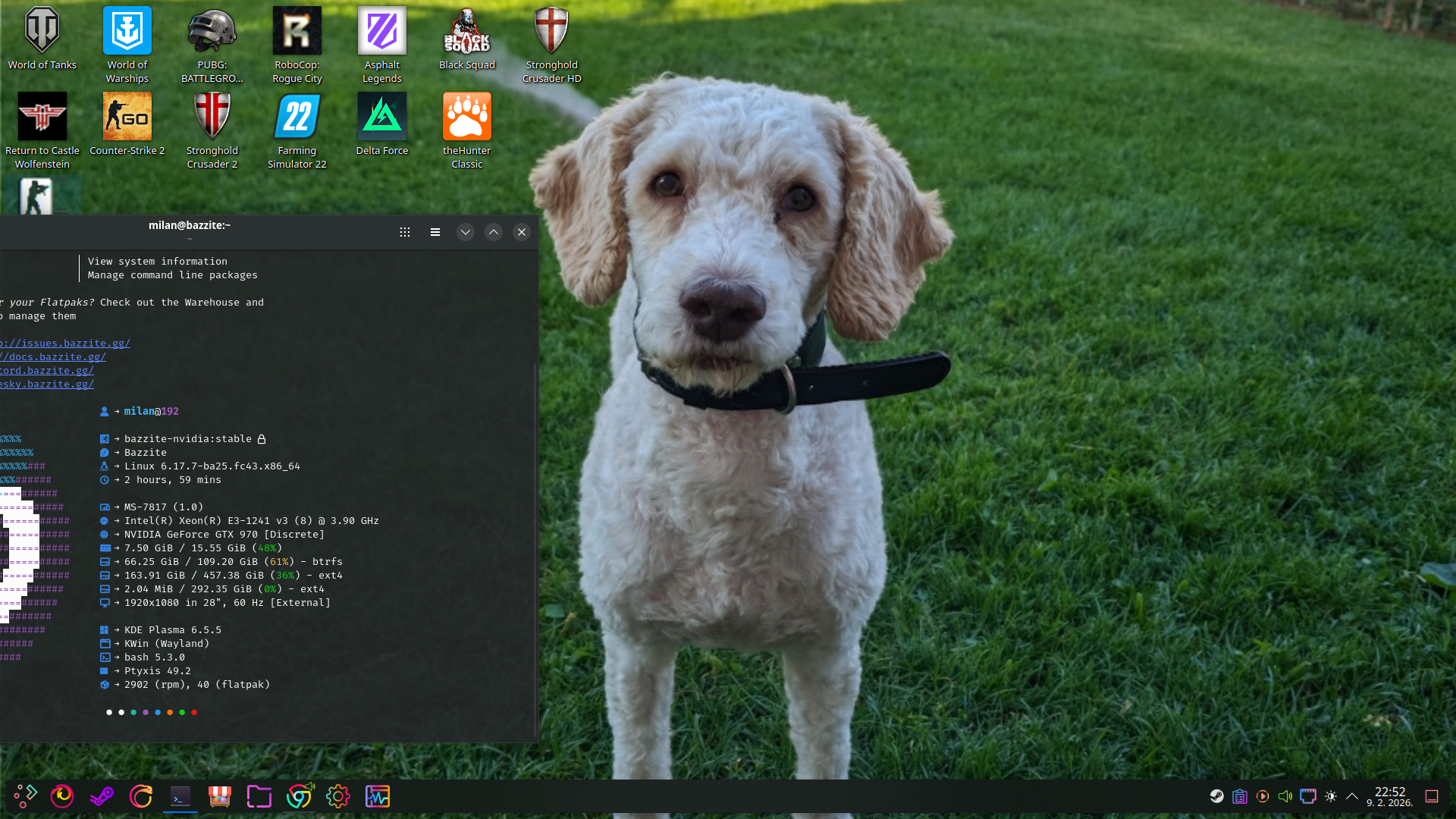This screenshot has height=819, width=1456.
Task: Toggle the night light tray icon
Action: point(1331,796)
